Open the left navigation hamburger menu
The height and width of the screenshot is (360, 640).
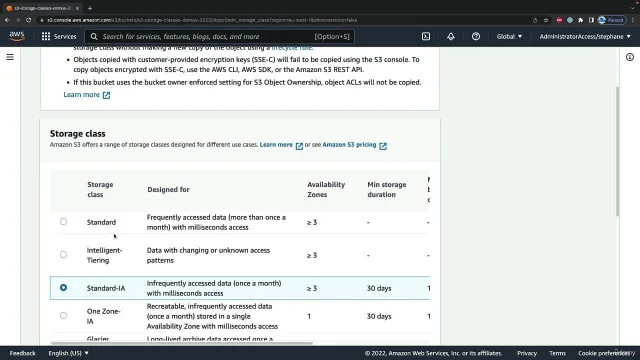click(x=10, y=57)
